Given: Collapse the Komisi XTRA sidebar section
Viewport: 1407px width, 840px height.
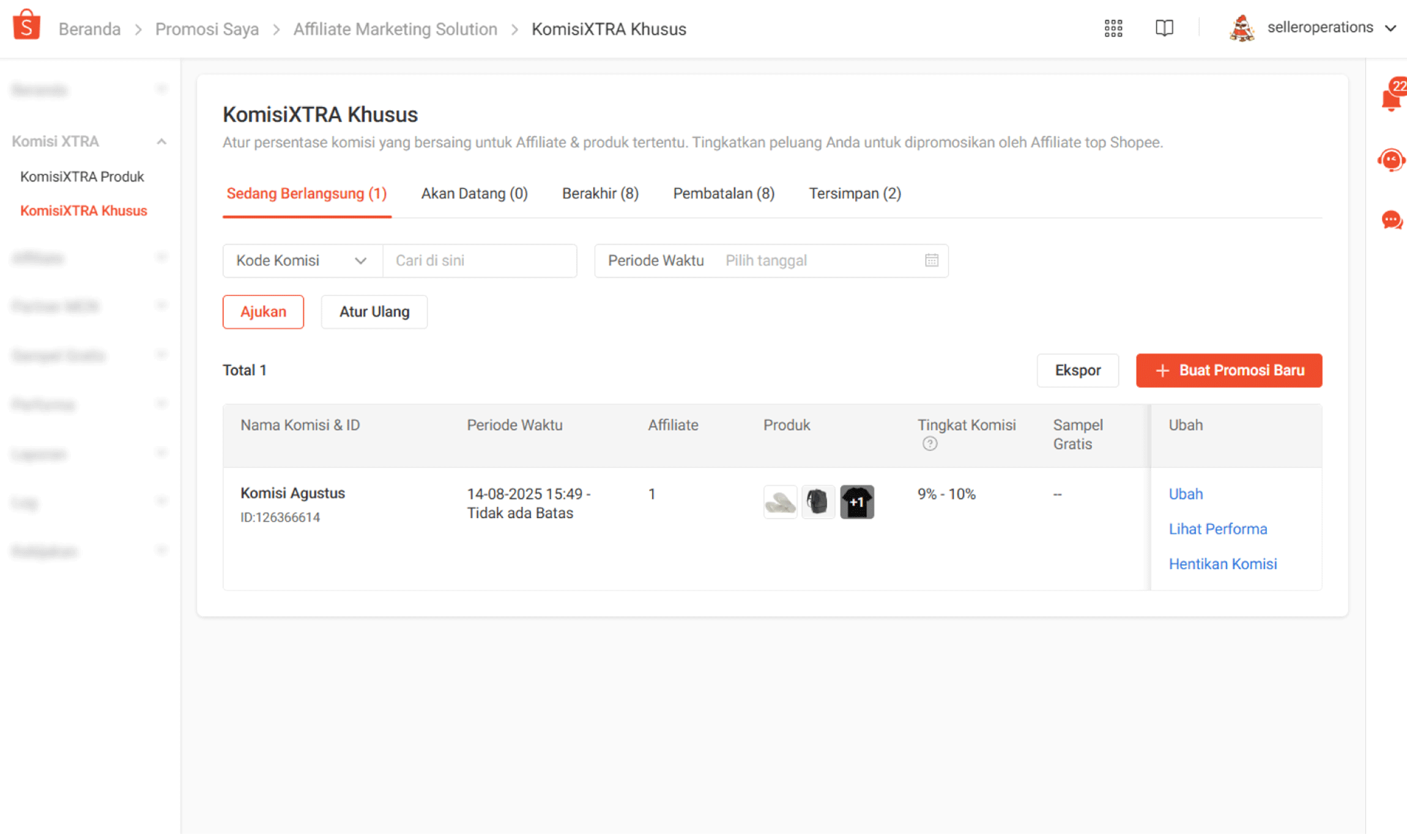Looking at the screenshot, I should coord(161,141).
